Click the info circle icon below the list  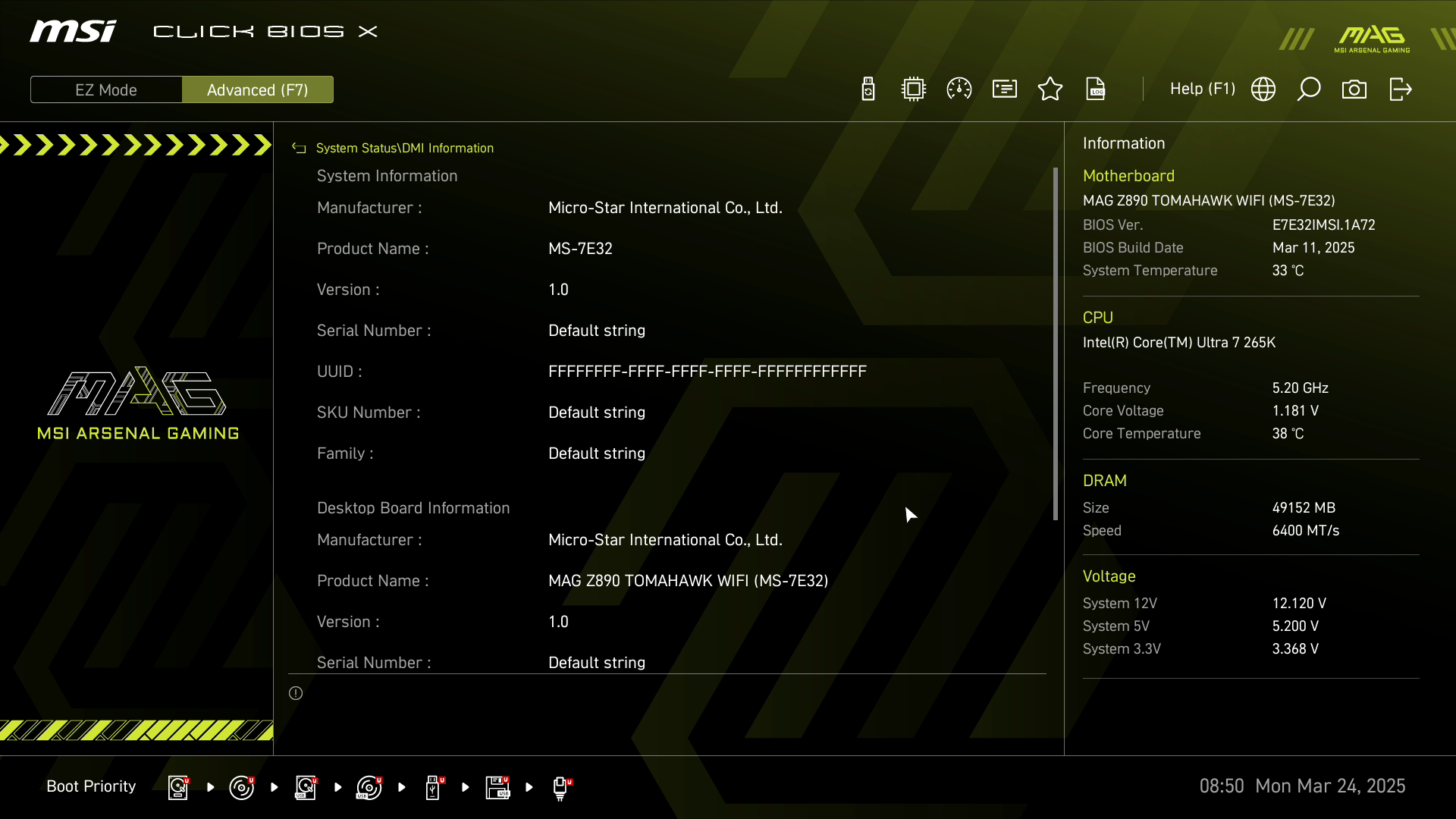pyautogui.click(x=296, y=693)
